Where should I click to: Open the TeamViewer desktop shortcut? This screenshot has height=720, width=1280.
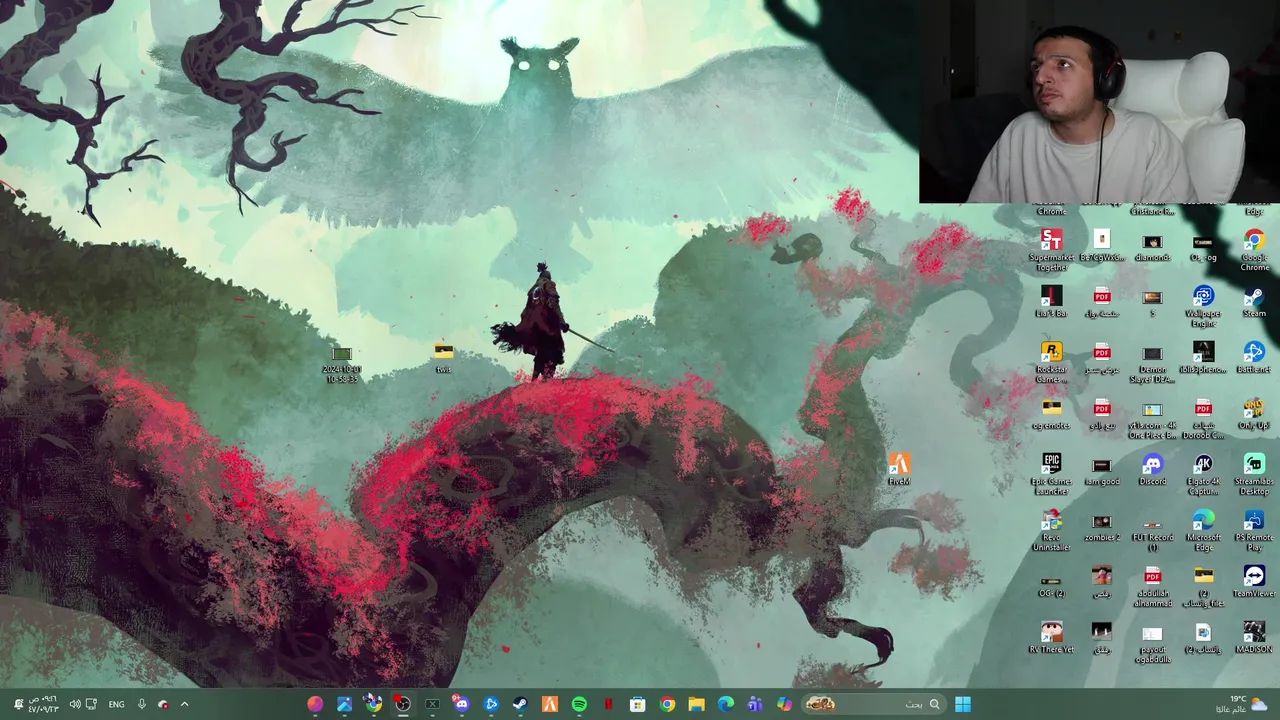pos(1254,580)
